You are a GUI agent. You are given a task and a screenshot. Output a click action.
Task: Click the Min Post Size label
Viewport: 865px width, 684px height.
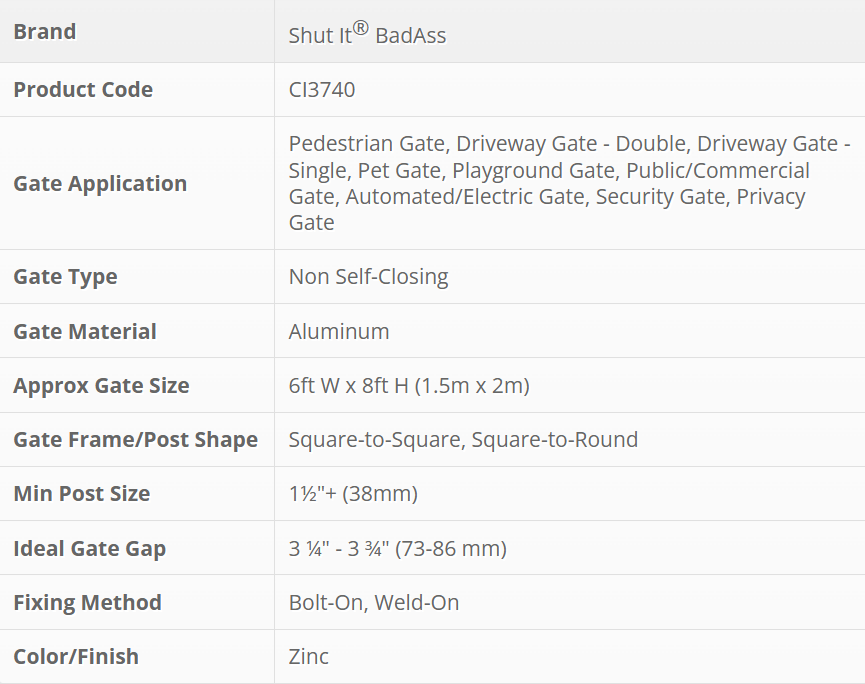[x=81, y=494]
